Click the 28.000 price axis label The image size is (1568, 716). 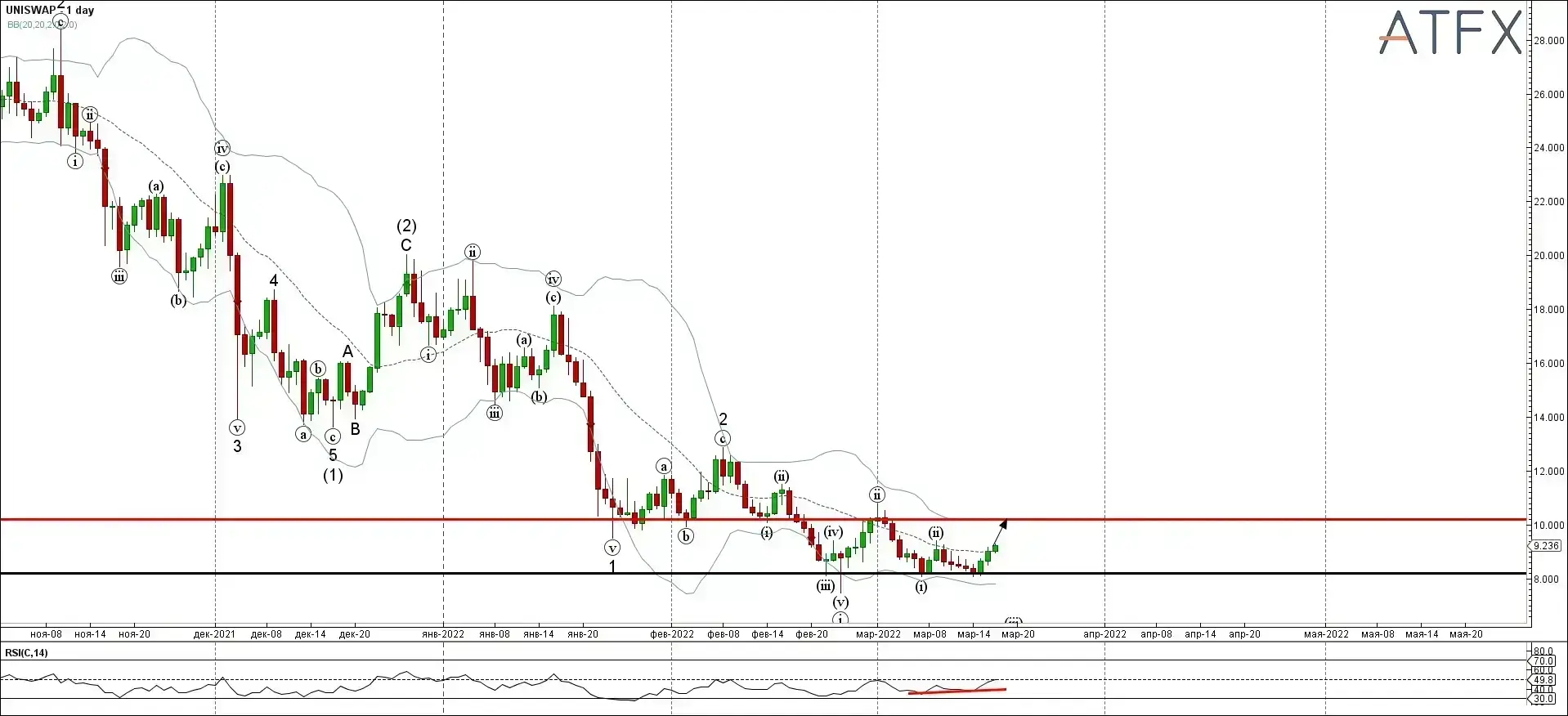tap(1548, 41)
